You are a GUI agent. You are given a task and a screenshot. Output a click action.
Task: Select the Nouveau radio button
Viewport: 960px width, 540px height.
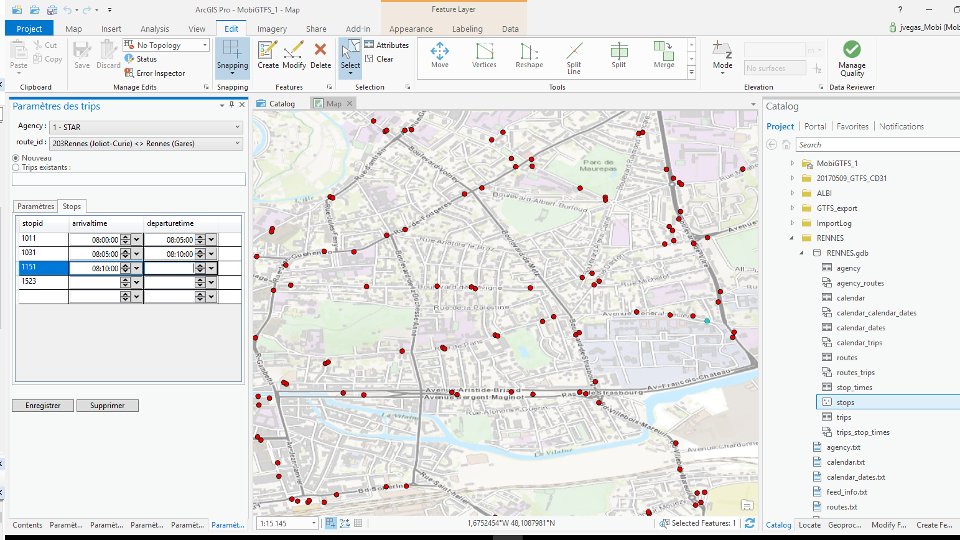[16, 158]
